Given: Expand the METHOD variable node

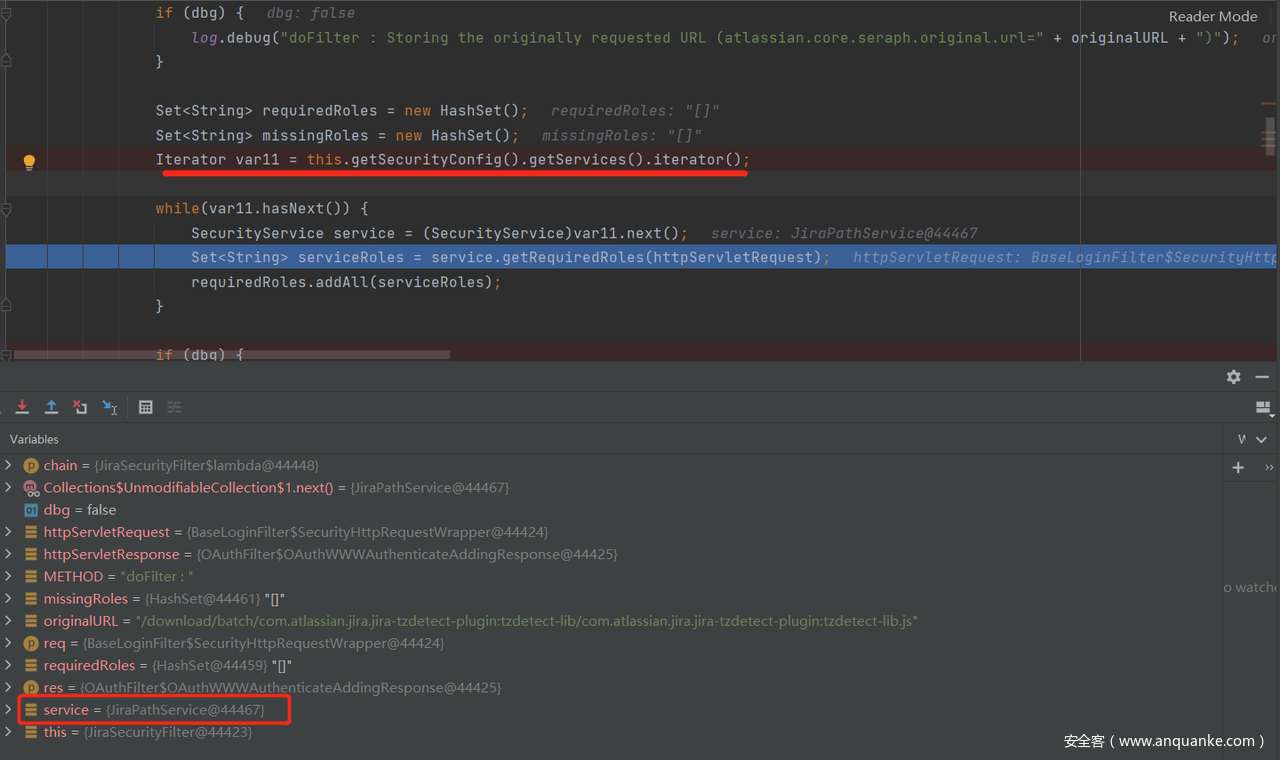Looking at the screenshot, I should [x=8, y=576].
